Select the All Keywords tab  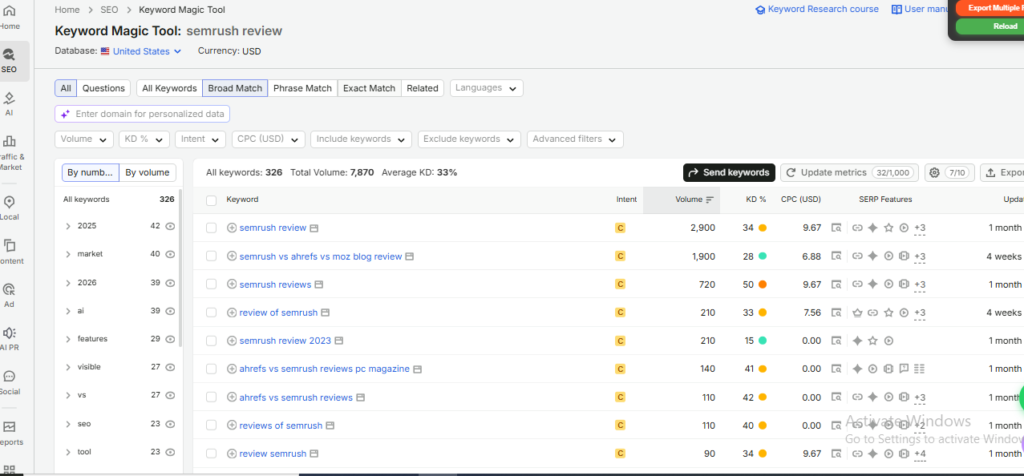pos(169,88)
